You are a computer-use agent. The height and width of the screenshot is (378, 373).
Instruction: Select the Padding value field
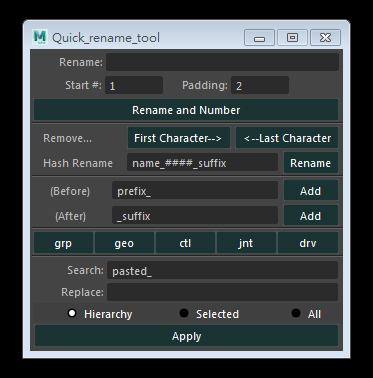260,85
